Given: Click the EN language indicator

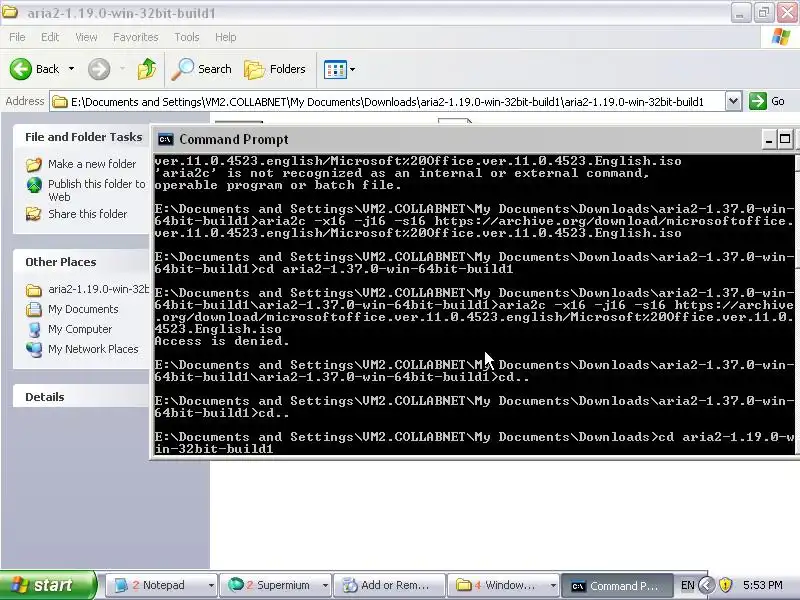Looking at the screenshot, I should pos(688,585).
